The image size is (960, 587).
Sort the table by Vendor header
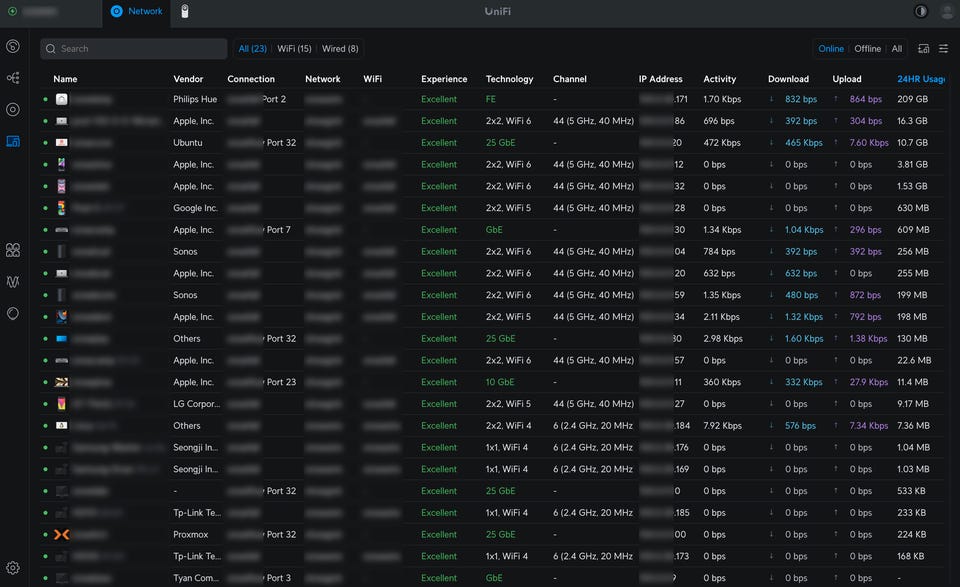(x=188, y=79)
